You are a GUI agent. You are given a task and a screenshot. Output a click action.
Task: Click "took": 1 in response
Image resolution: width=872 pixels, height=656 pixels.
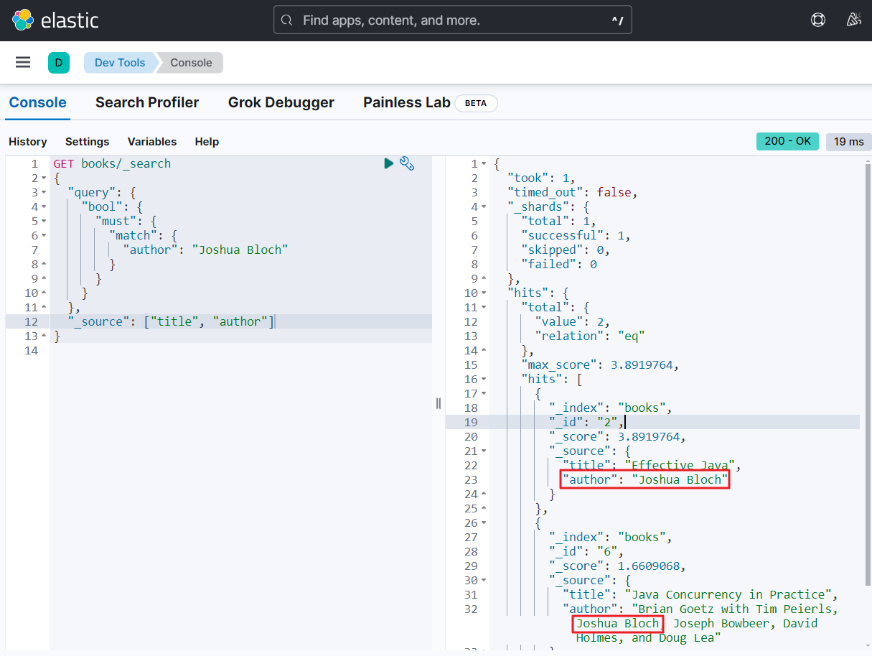[541, 178]
